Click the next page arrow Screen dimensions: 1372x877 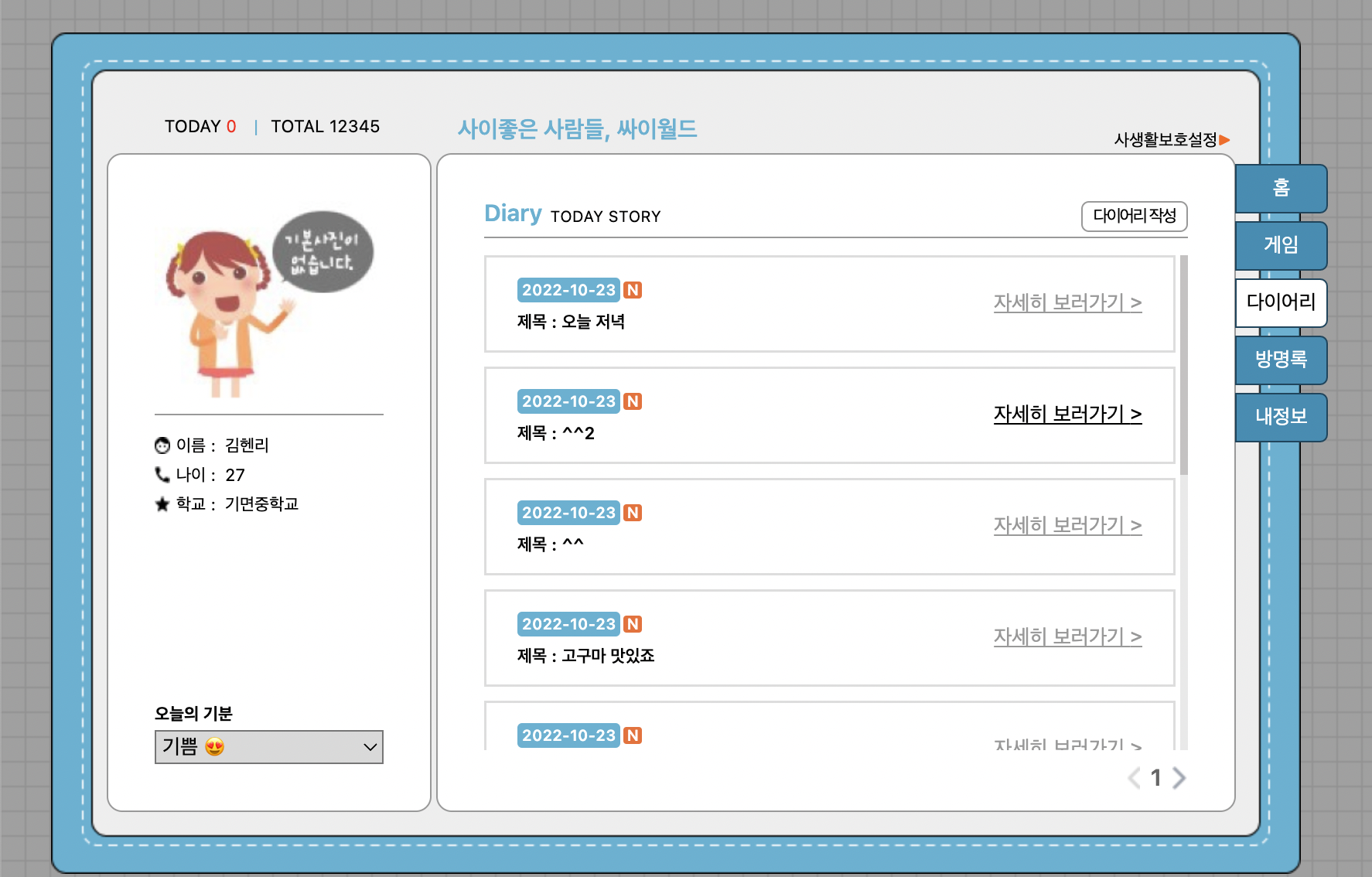(x=1179, y=779)
